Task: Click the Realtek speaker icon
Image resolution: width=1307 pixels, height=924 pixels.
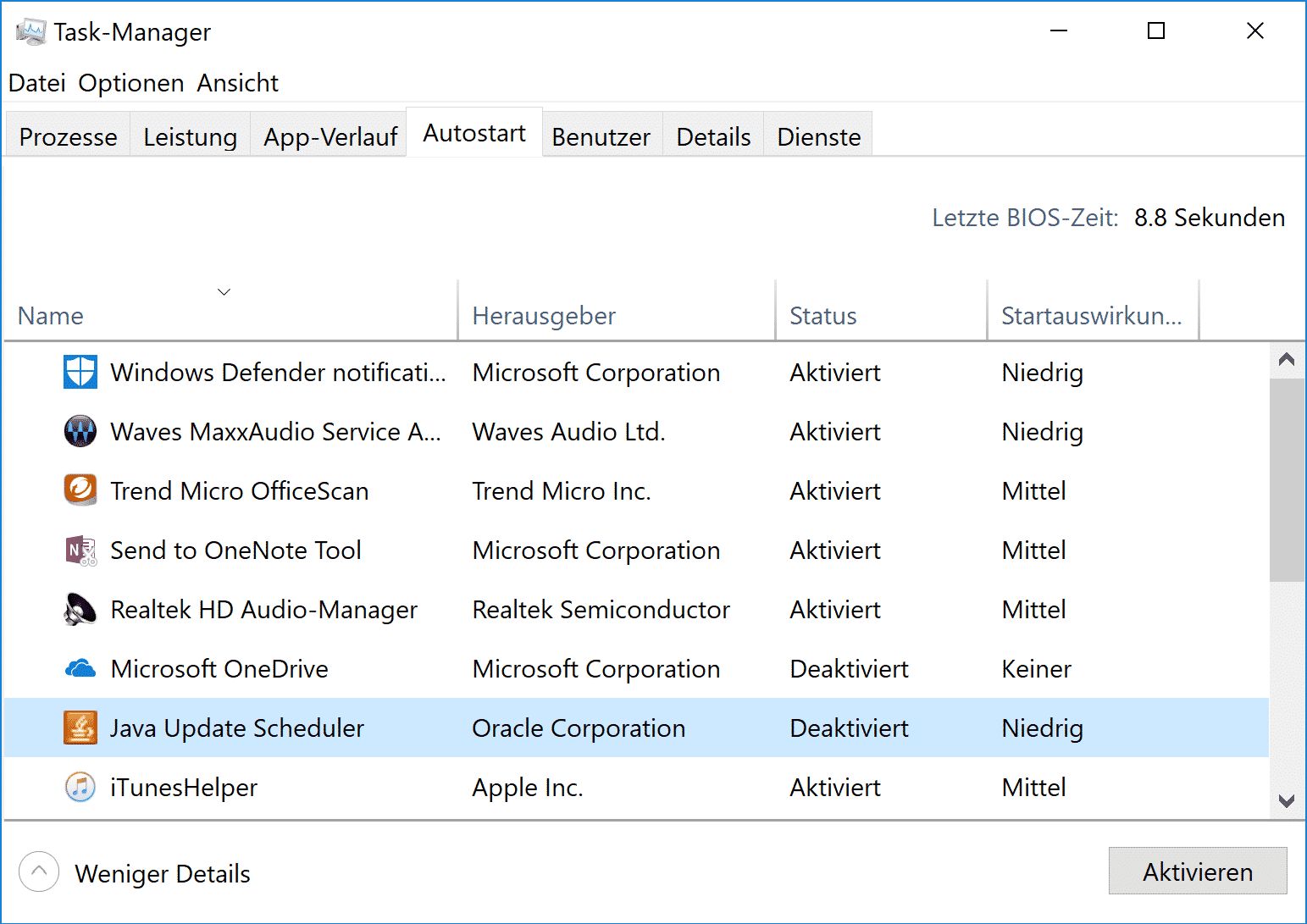Action: pyautogui.click(x=80, y=610)
